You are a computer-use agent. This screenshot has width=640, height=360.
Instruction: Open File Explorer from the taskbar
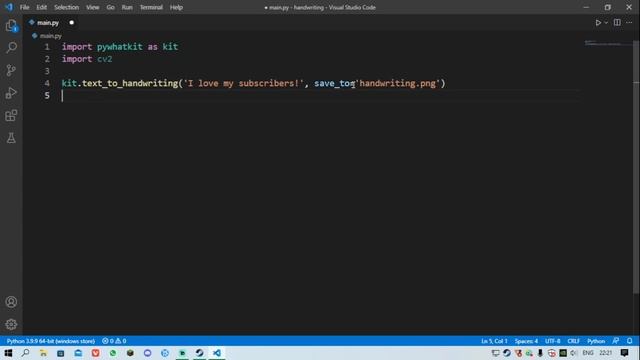click(43, 353)
